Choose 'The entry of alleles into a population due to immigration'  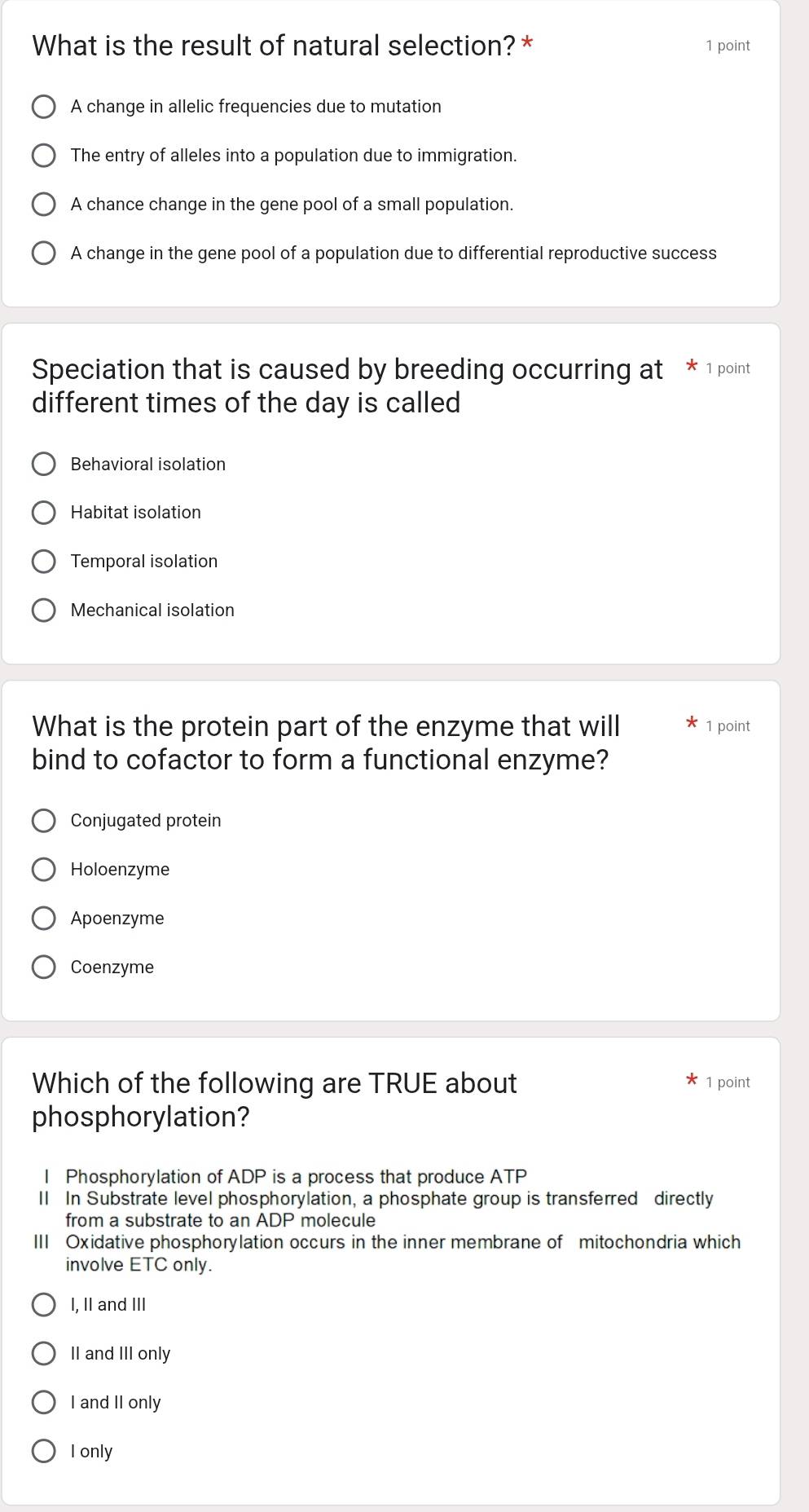click(45, 155)
